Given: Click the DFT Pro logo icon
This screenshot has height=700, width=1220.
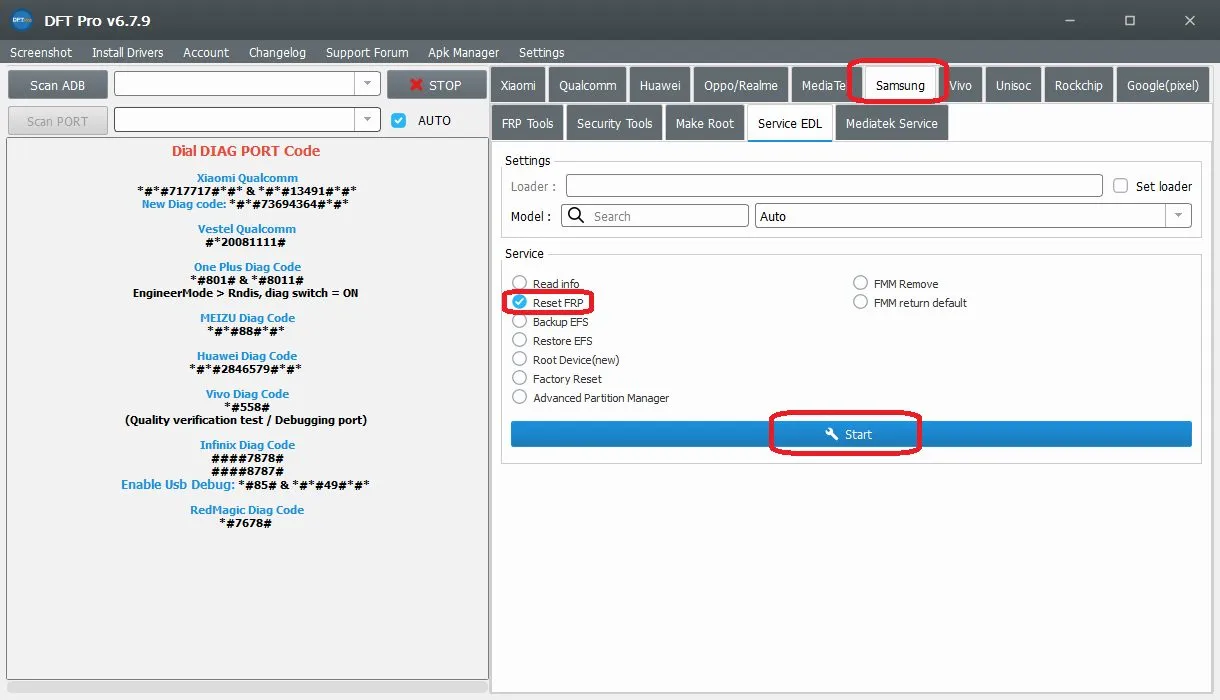Looking at the screenshot, I should click(21, 20).
